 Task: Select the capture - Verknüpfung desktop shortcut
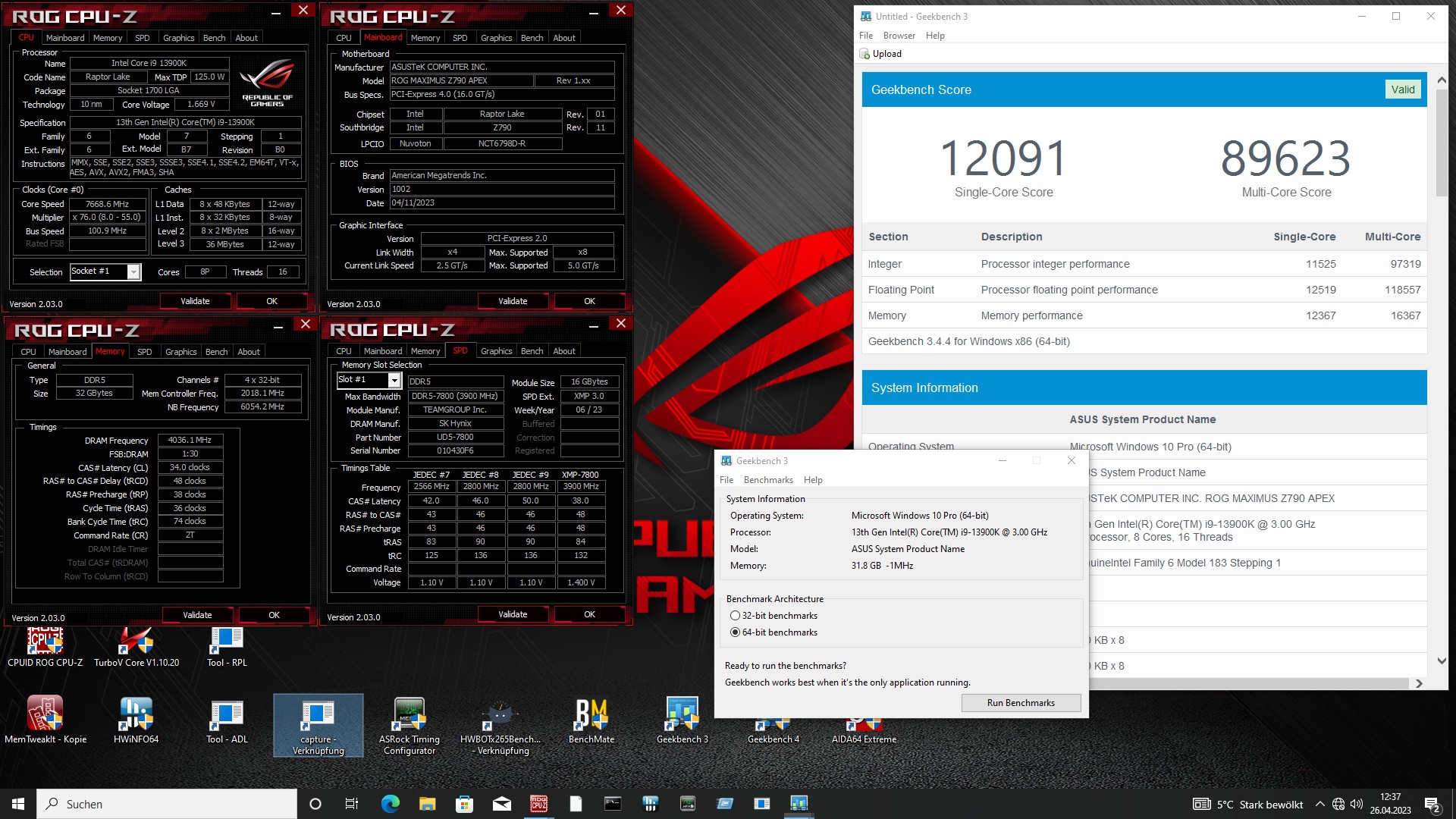tap(318, 726)
